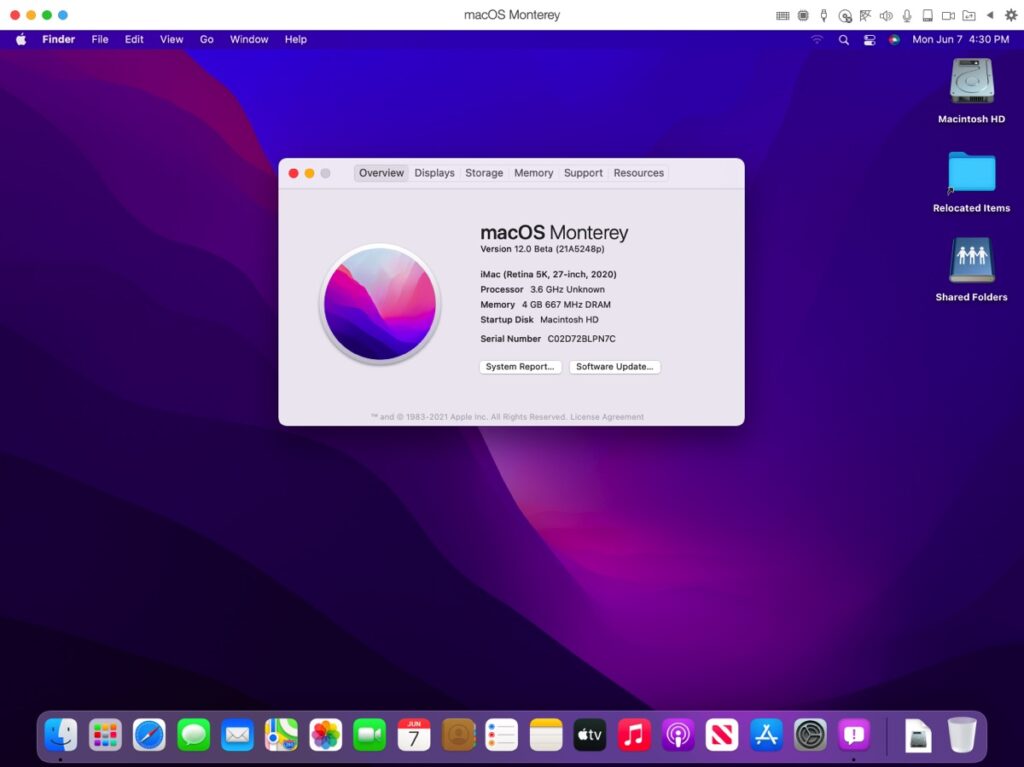Open the Finder menu

pyautogui.click(x=59, y=39)
